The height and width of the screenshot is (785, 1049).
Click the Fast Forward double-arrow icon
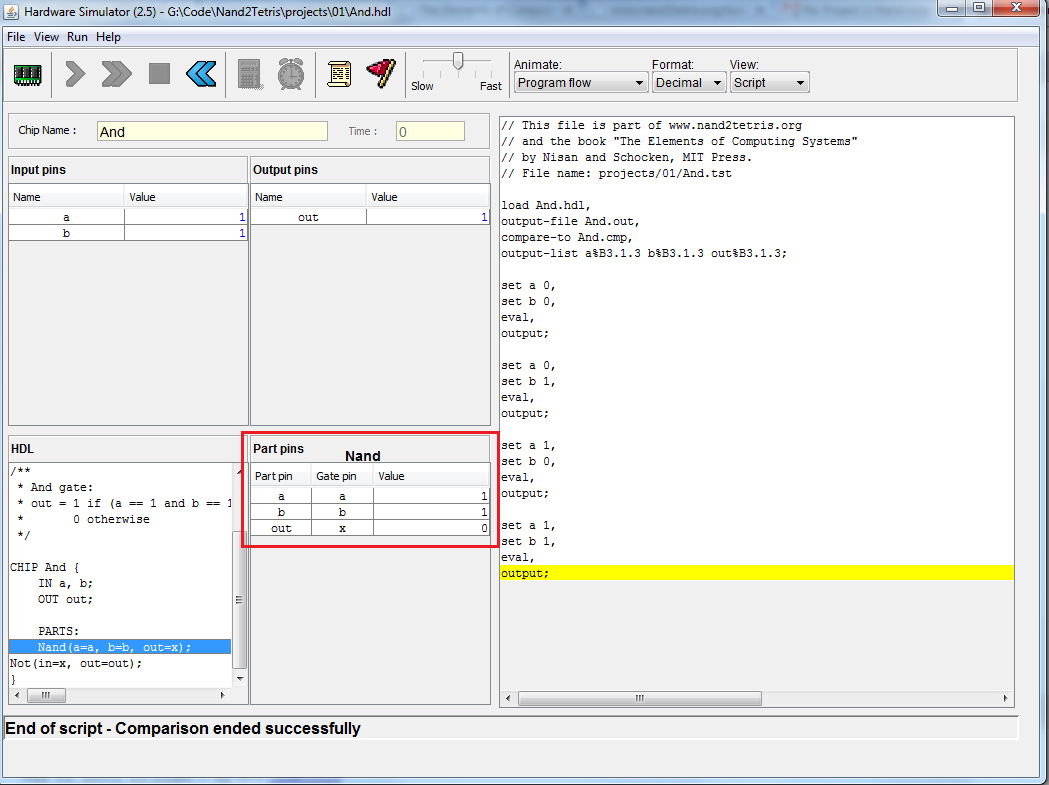click(116, 74)
